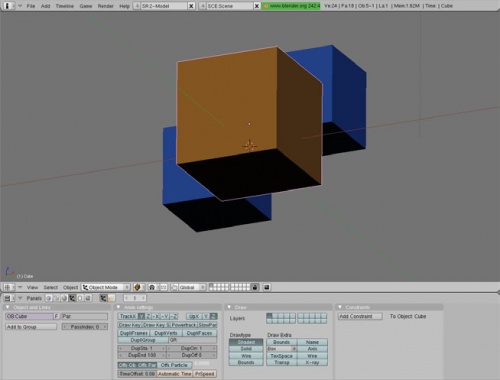500x380 pixels.
Task: Open the 3D View's Select menu
Action: (x=50, y=287)
